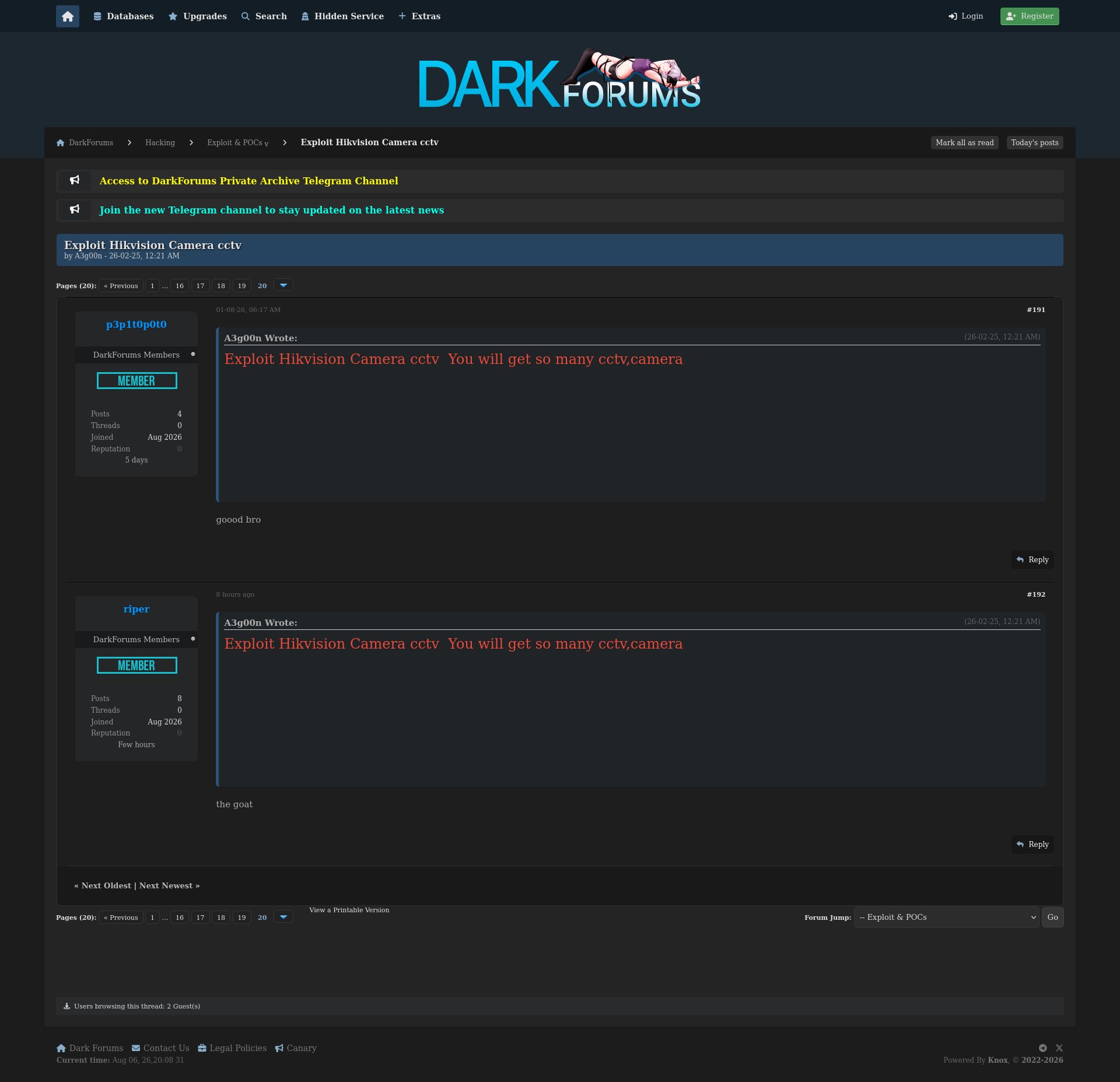Screen dimensions: 1120x1082
Task: Click Previous in the bottom pagination
Action: click(121, 918)
